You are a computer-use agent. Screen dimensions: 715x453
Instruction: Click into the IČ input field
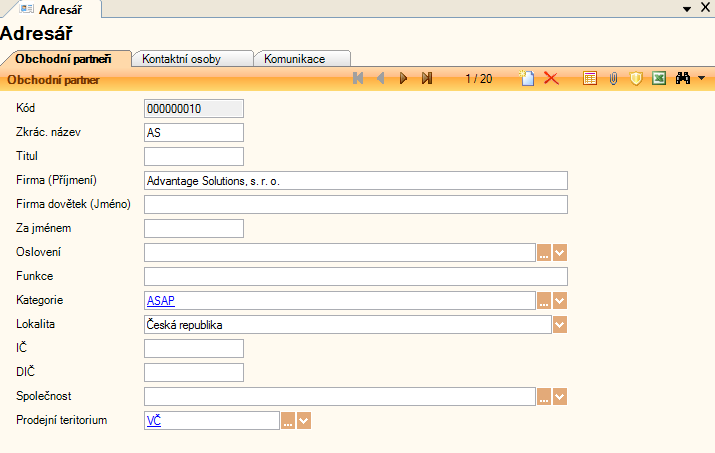194,349
